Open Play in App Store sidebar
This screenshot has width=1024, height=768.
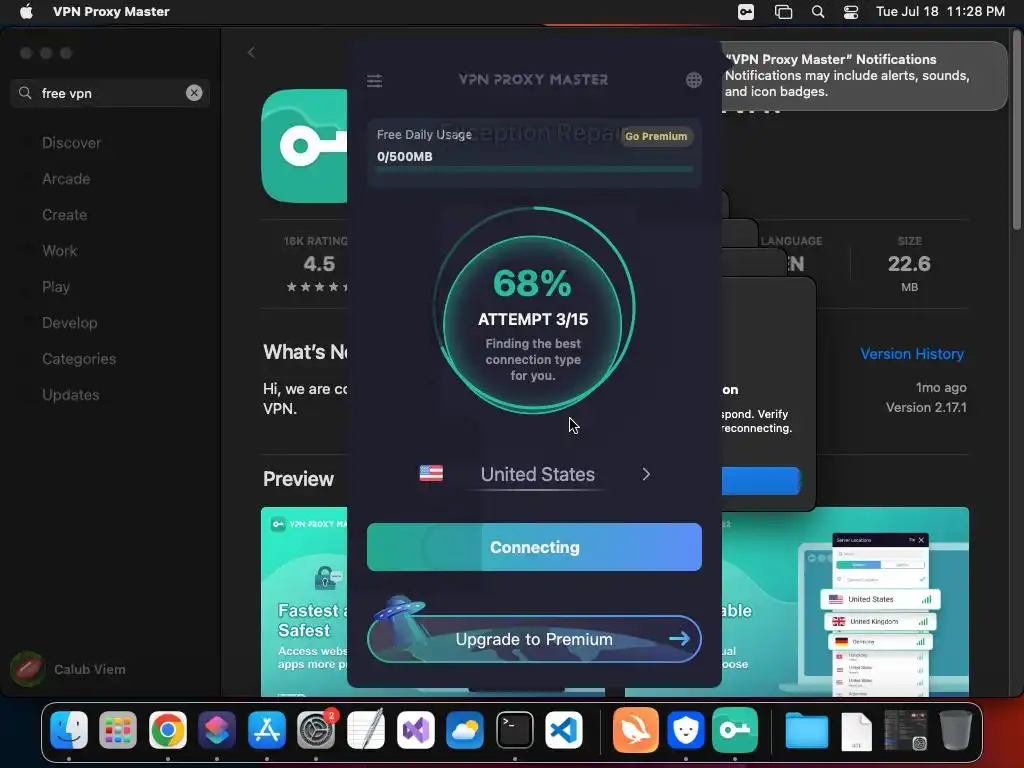[56, 287]
